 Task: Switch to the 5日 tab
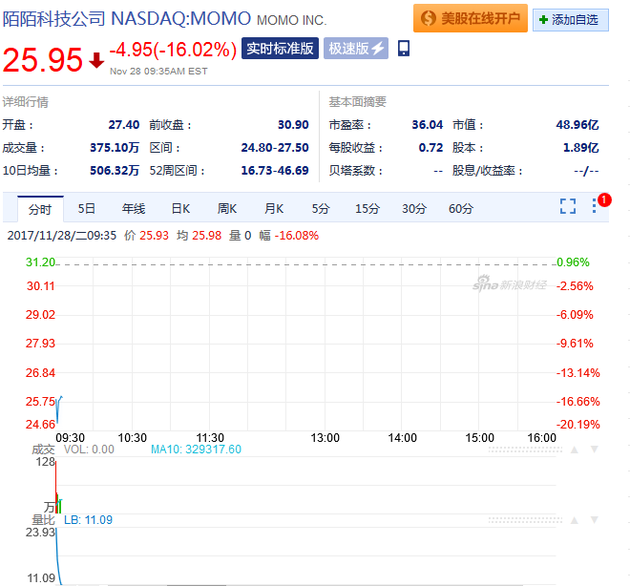point(86,209)
